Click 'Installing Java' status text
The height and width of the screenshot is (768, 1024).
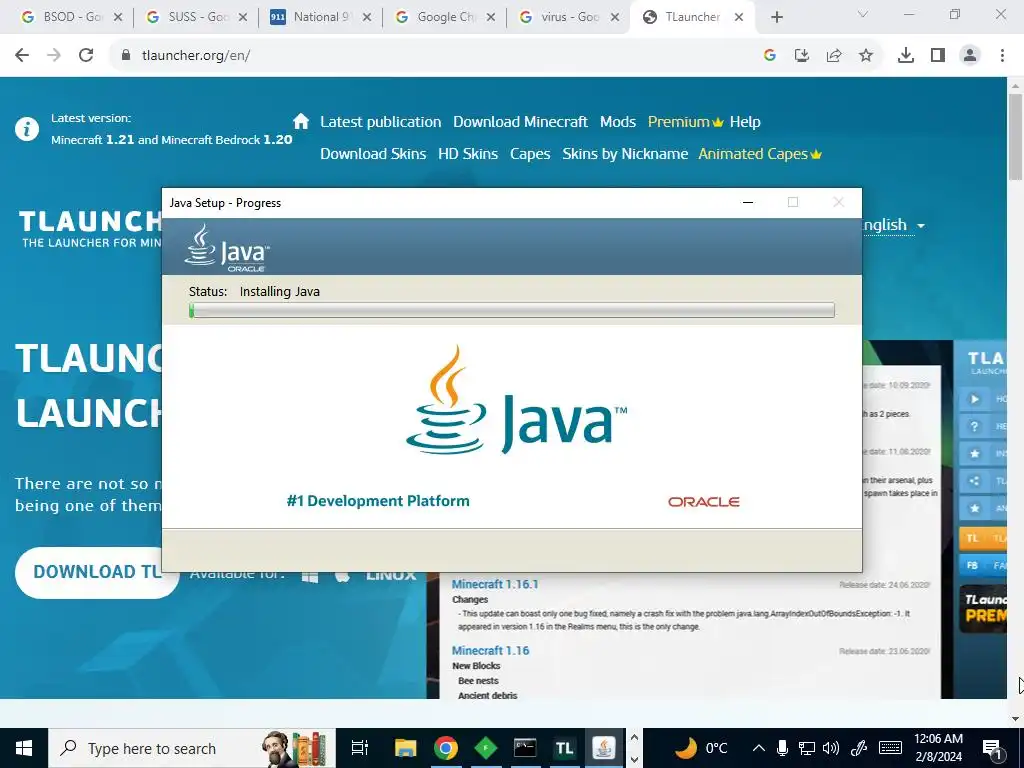[x=280, y=292]
